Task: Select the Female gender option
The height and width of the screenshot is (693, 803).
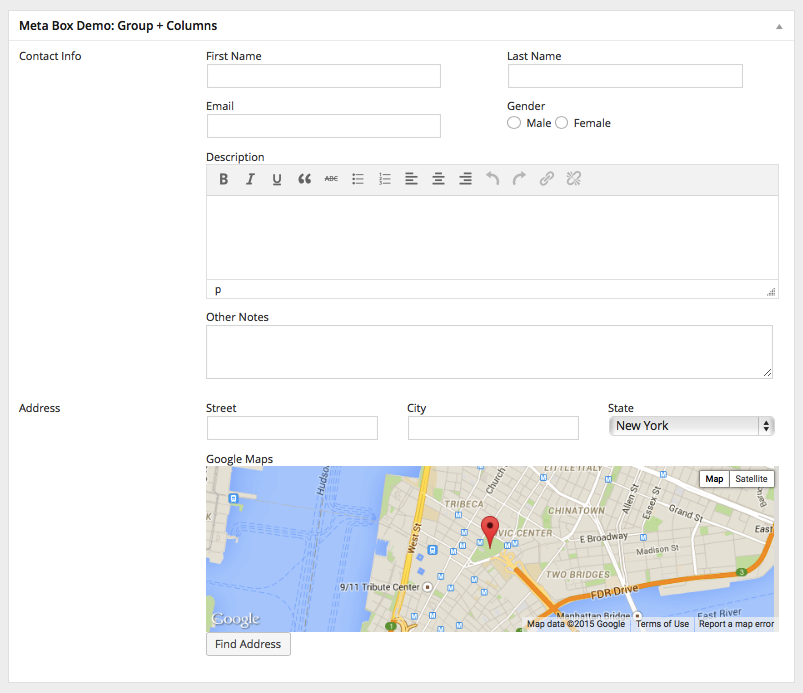Action: click(x=562, y=123)
